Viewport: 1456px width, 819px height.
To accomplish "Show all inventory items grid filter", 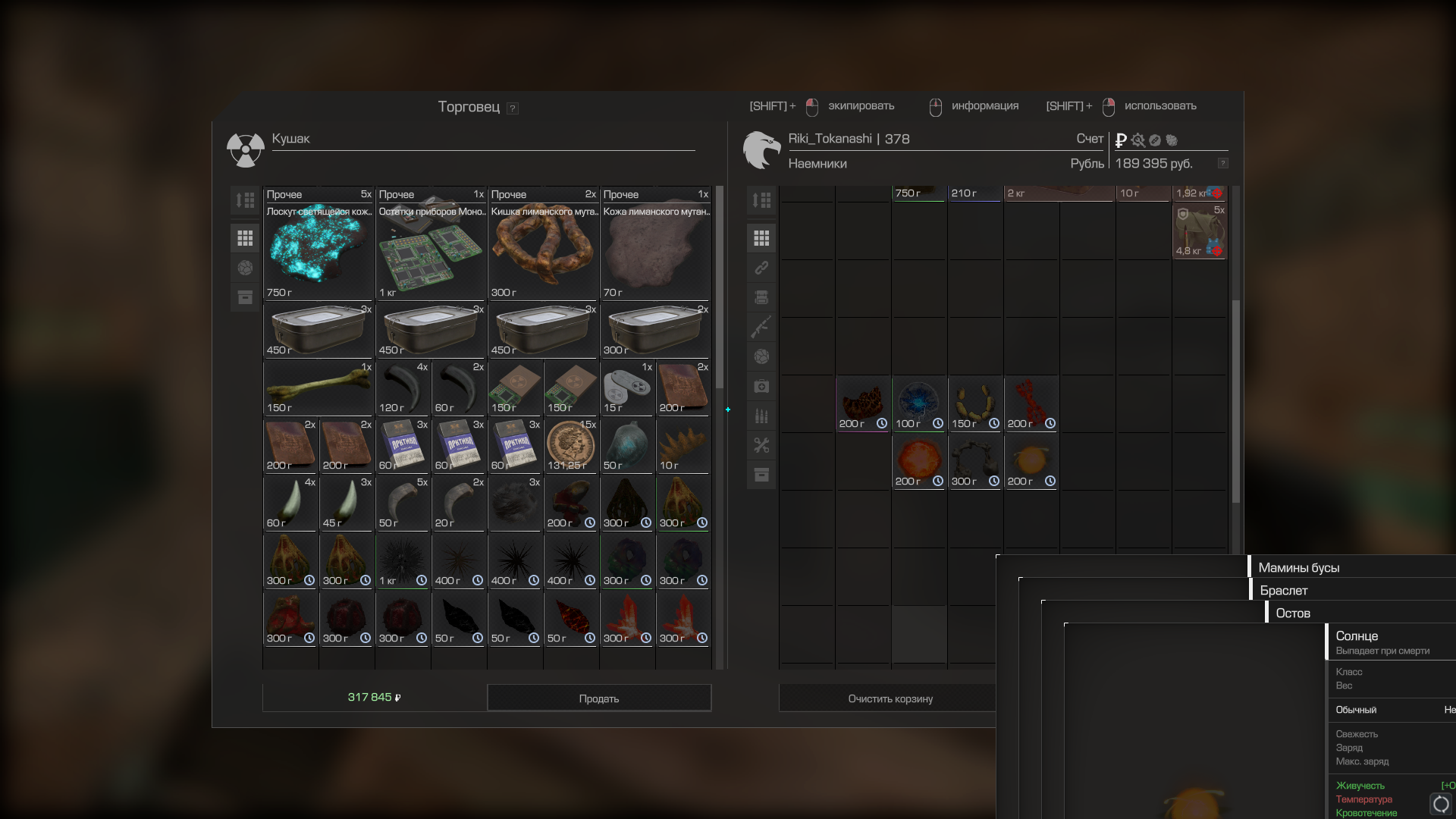I will coord(761,238).
